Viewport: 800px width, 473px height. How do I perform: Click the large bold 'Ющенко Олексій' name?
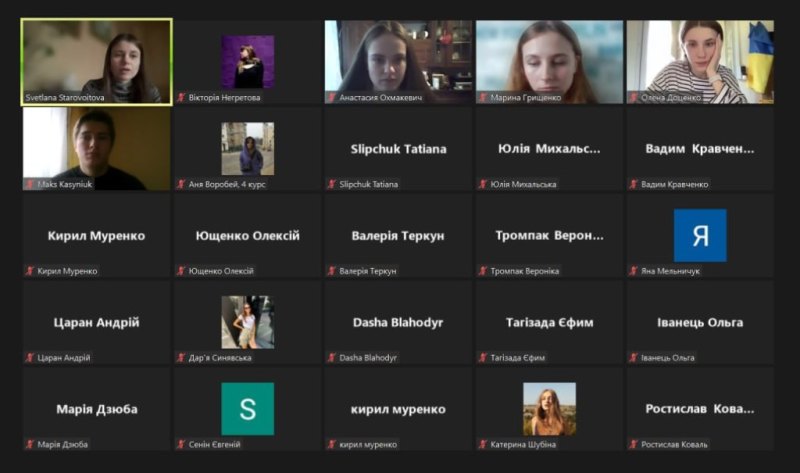point(247,236)
